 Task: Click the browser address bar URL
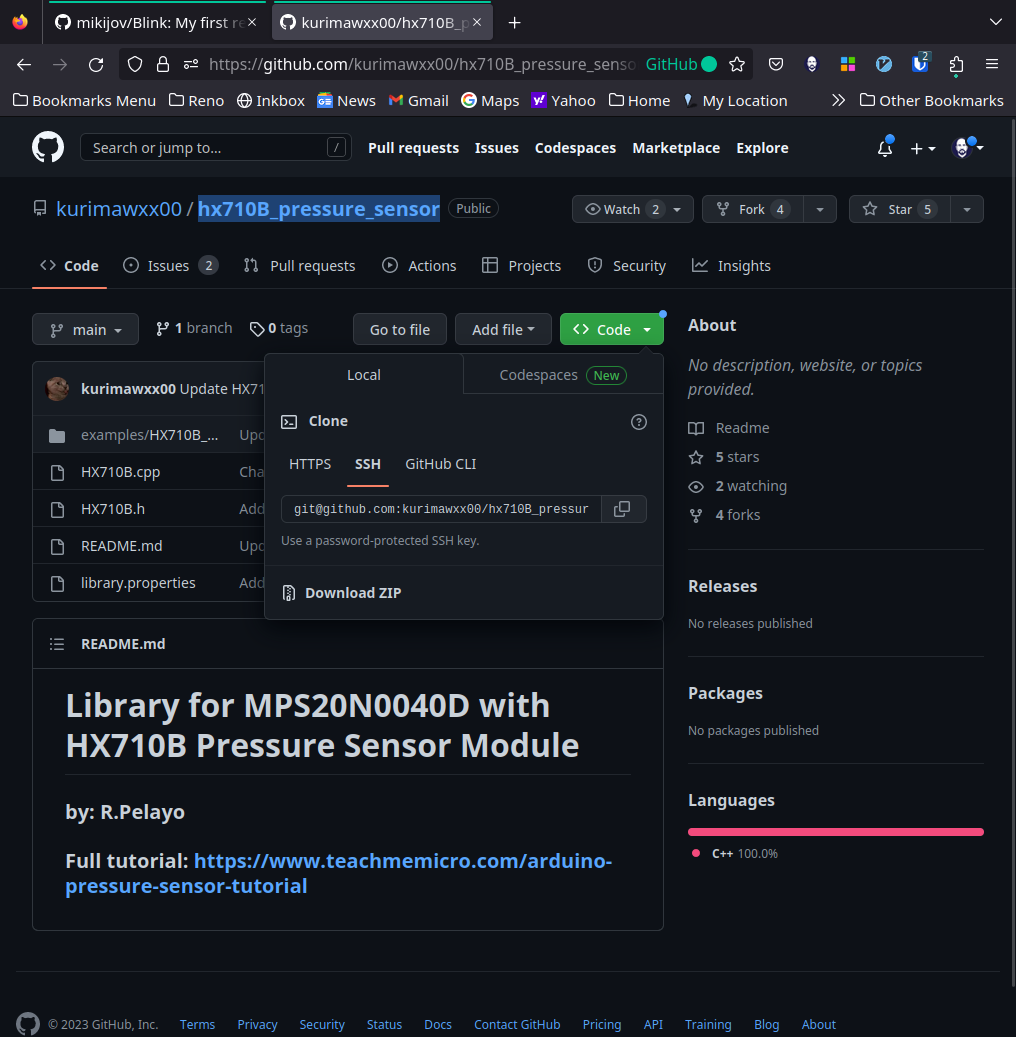point(421,64)
